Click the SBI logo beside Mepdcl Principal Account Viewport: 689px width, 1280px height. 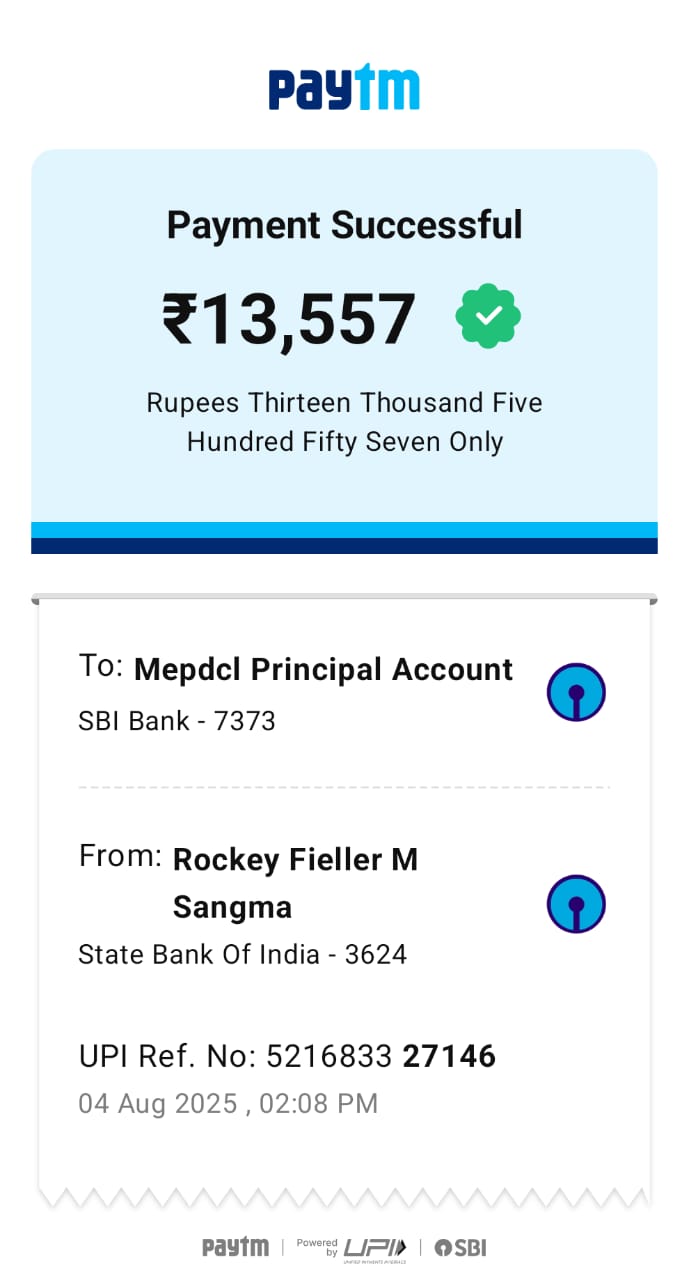(x=576, y=692)
